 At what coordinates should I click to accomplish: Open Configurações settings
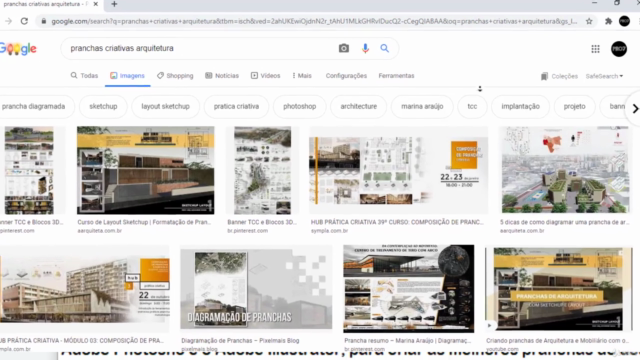coord(346,76)
